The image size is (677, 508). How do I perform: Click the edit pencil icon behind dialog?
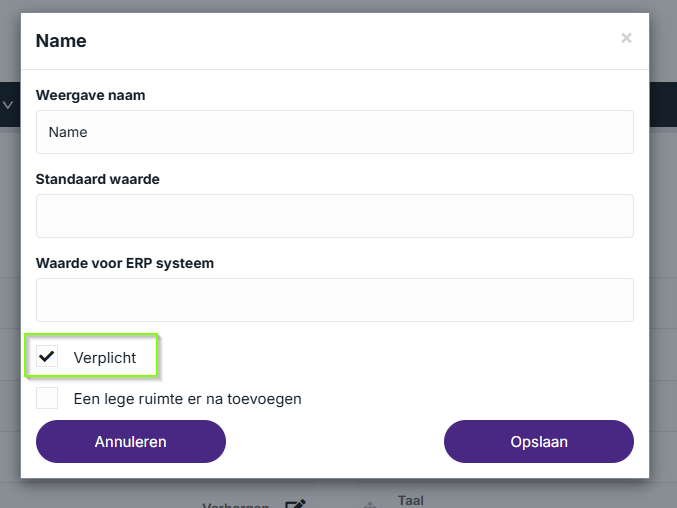click(x=295, y=504)
